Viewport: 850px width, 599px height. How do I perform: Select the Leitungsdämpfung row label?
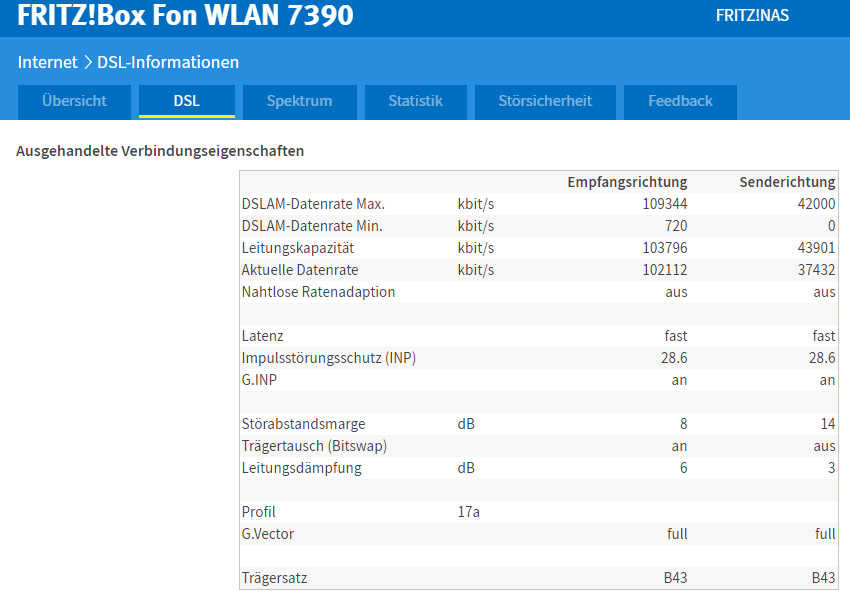tap(301, 468)
